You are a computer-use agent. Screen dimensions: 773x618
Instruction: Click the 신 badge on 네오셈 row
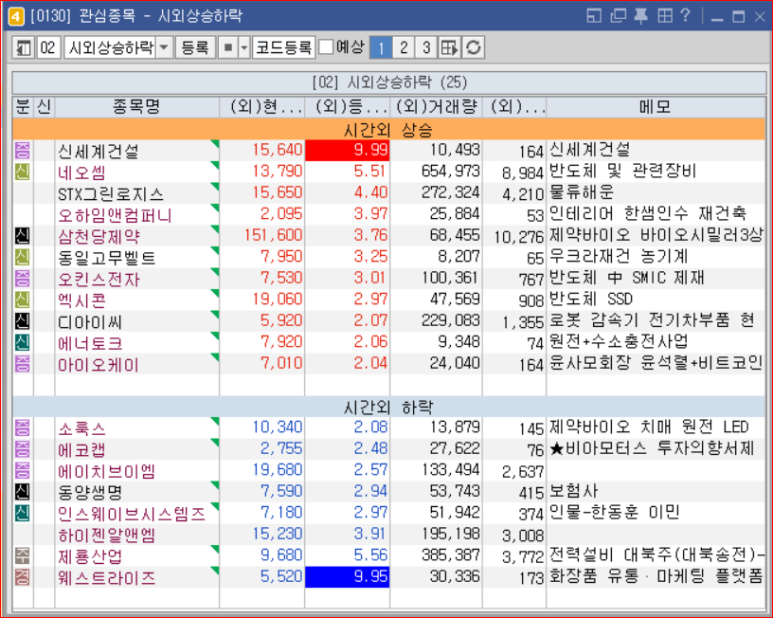(x=22, y=172)
